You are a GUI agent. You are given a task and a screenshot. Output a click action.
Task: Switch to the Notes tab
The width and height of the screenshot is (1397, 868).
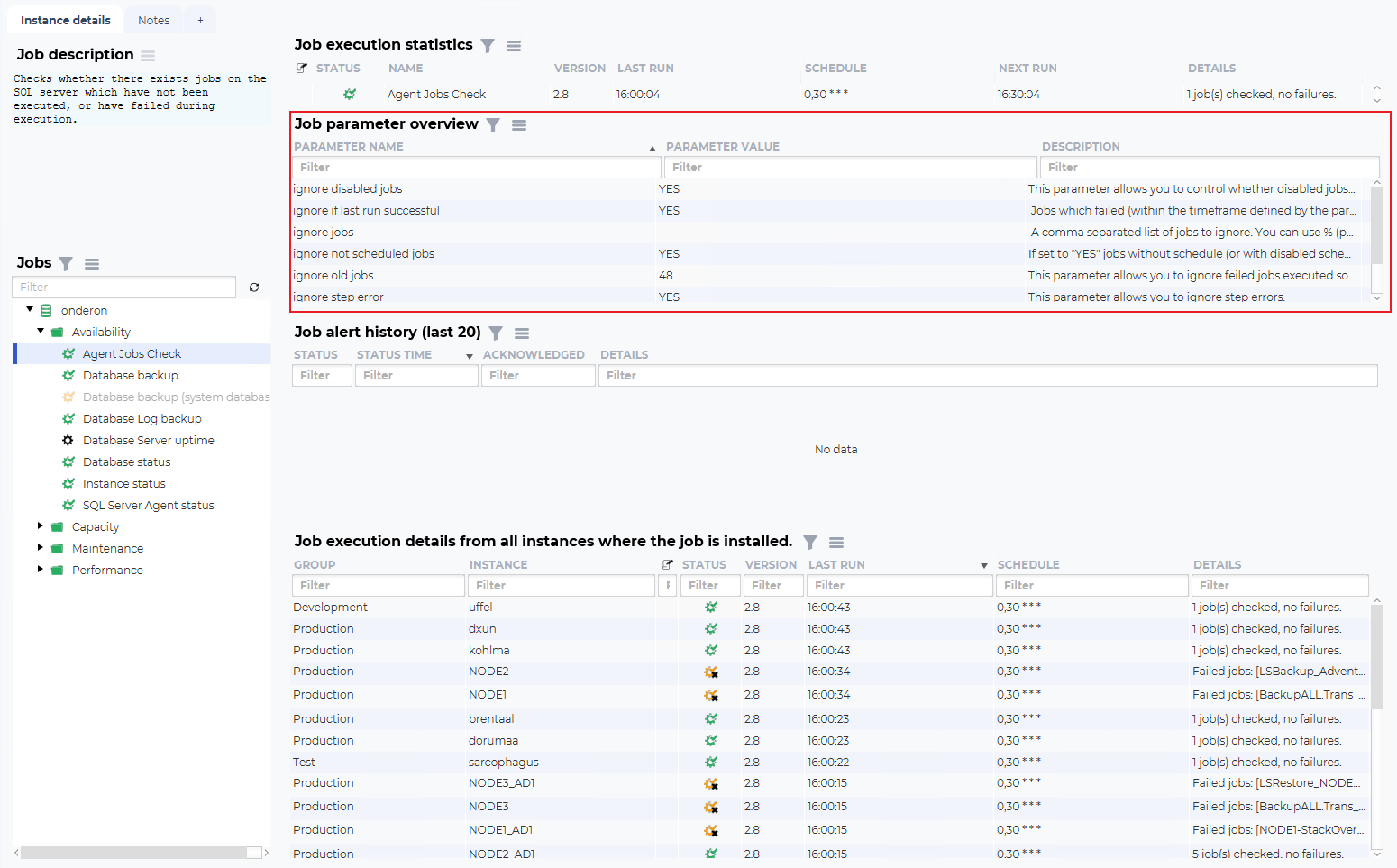[x=153, y=20]
